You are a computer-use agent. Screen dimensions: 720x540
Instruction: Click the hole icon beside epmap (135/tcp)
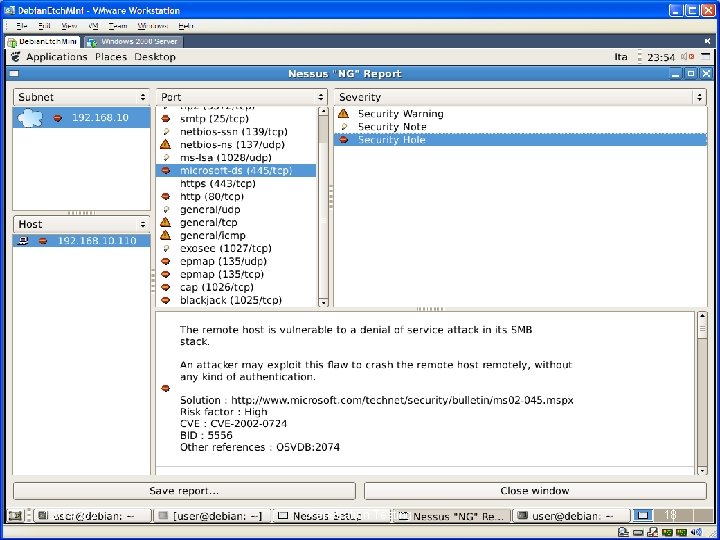click(x=166, y=274)
